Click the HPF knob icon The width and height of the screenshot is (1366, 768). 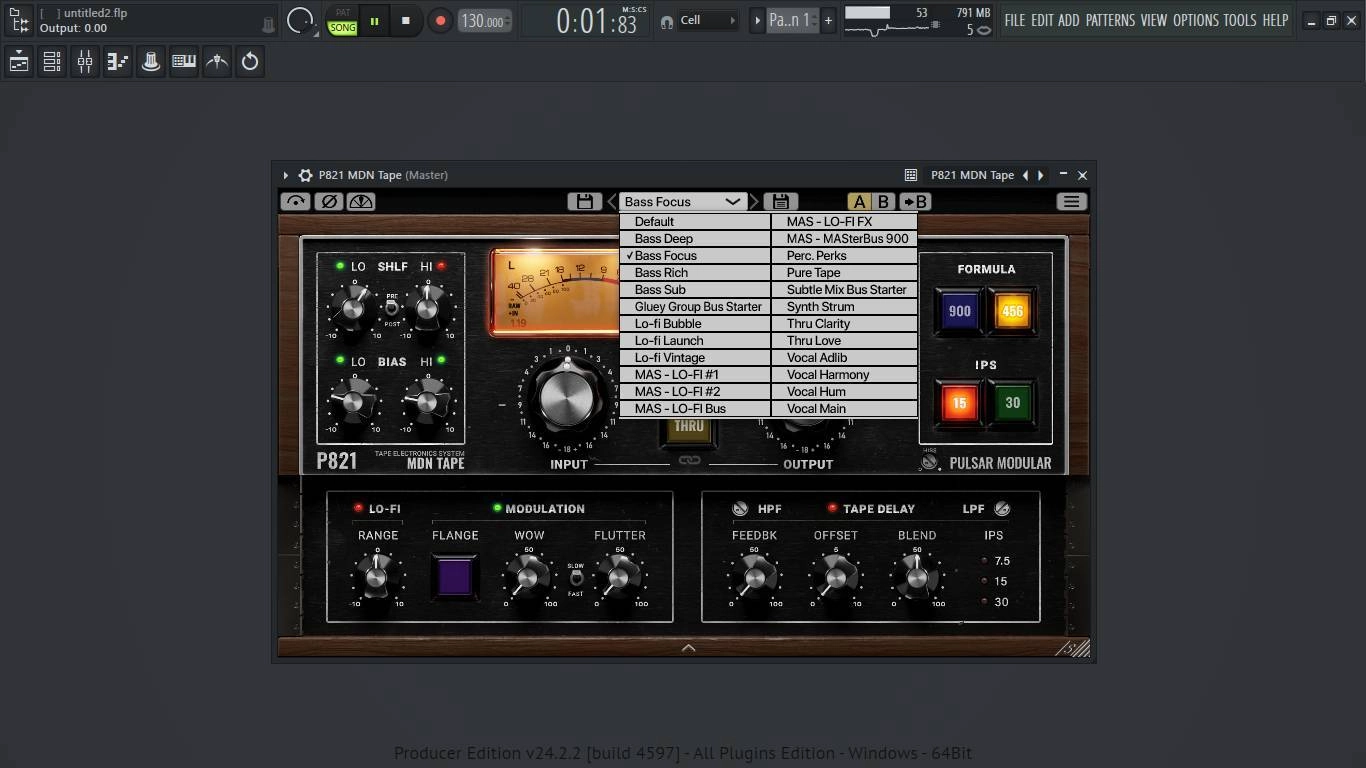pos(740,509)
